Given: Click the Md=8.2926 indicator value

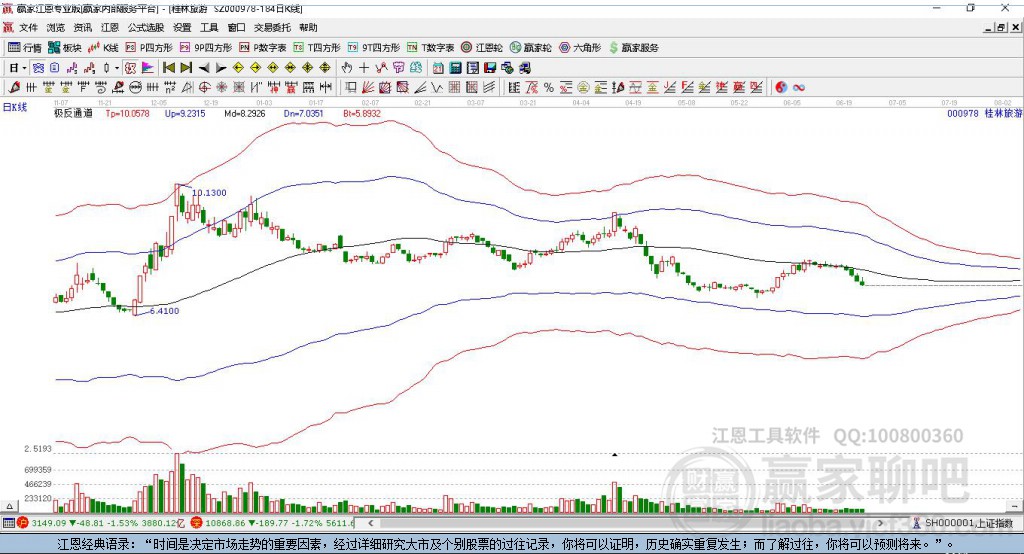Looking at the screenshot, I should [244, 113].
